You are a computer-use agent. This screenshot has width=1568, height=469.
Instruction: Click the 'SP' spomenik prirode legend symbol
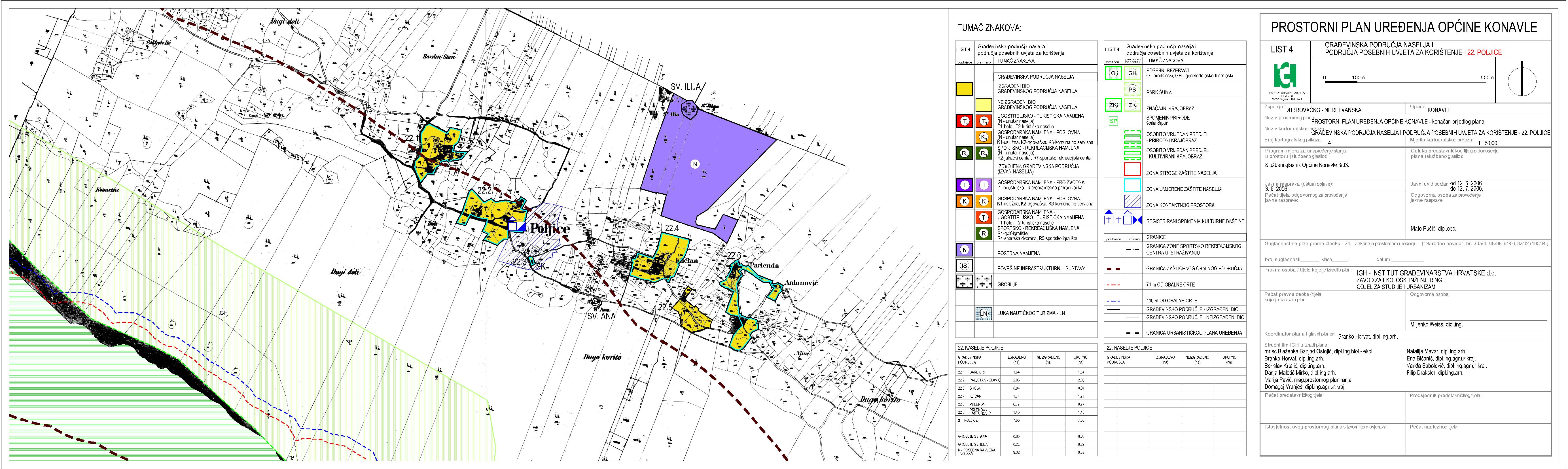1113,121
